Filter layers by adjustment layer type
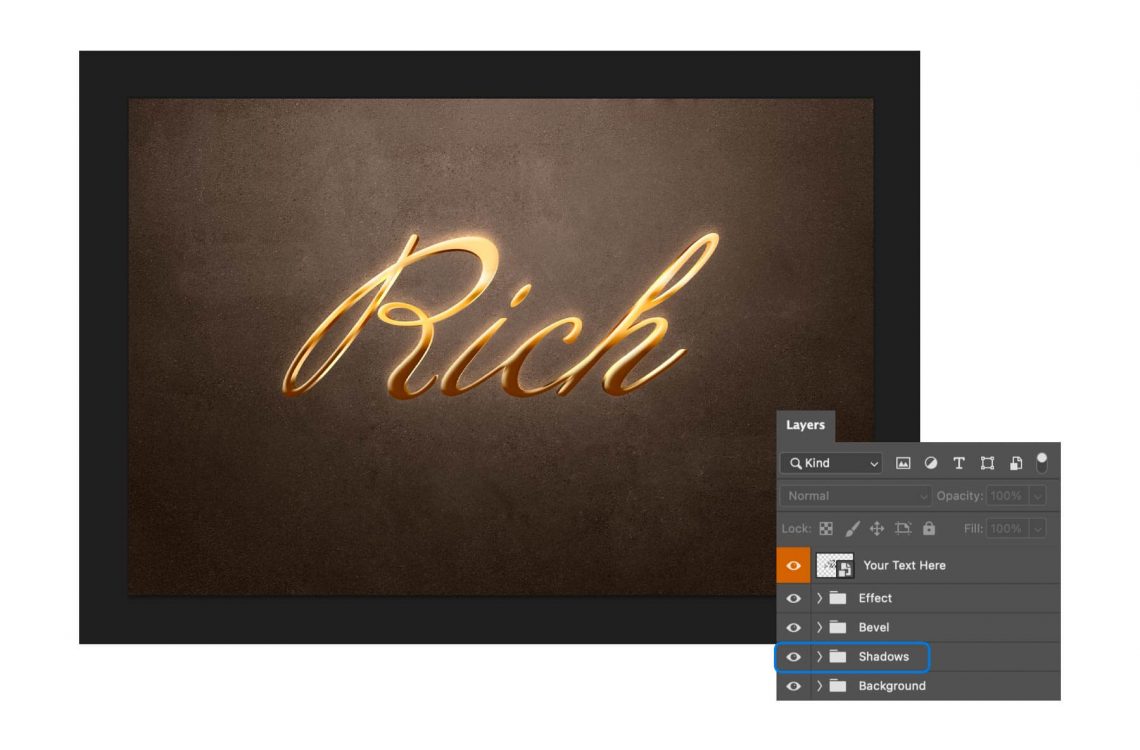This screenshot has width=1140, height=750. tap(931, 463)
